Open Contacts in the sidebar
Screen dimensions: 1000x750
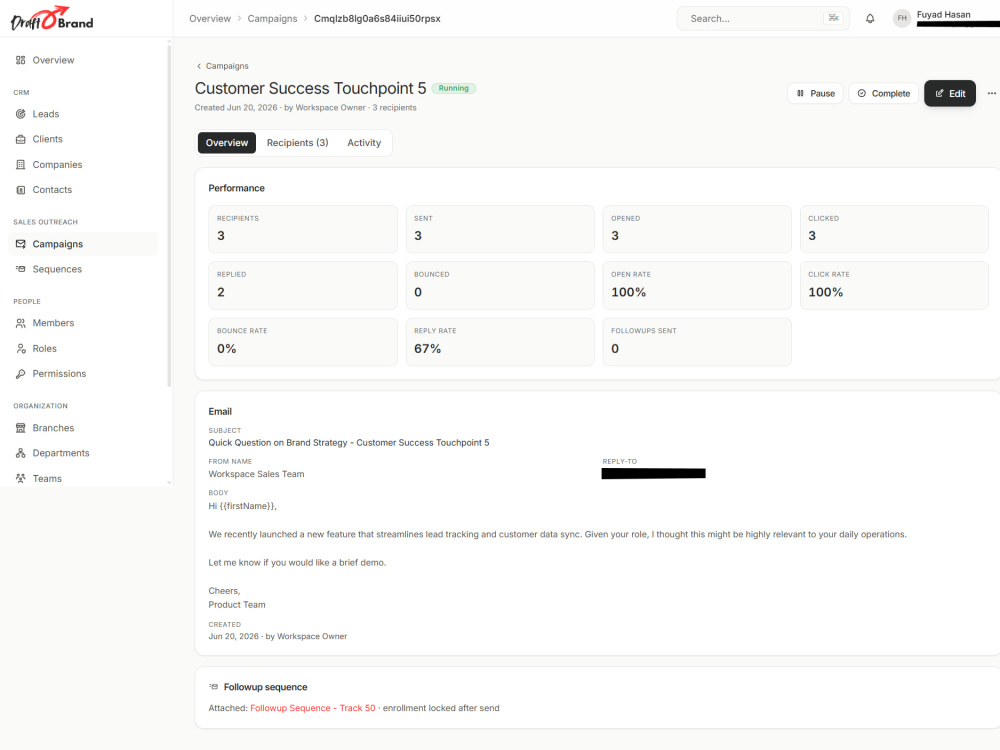[x=83, y=190]
